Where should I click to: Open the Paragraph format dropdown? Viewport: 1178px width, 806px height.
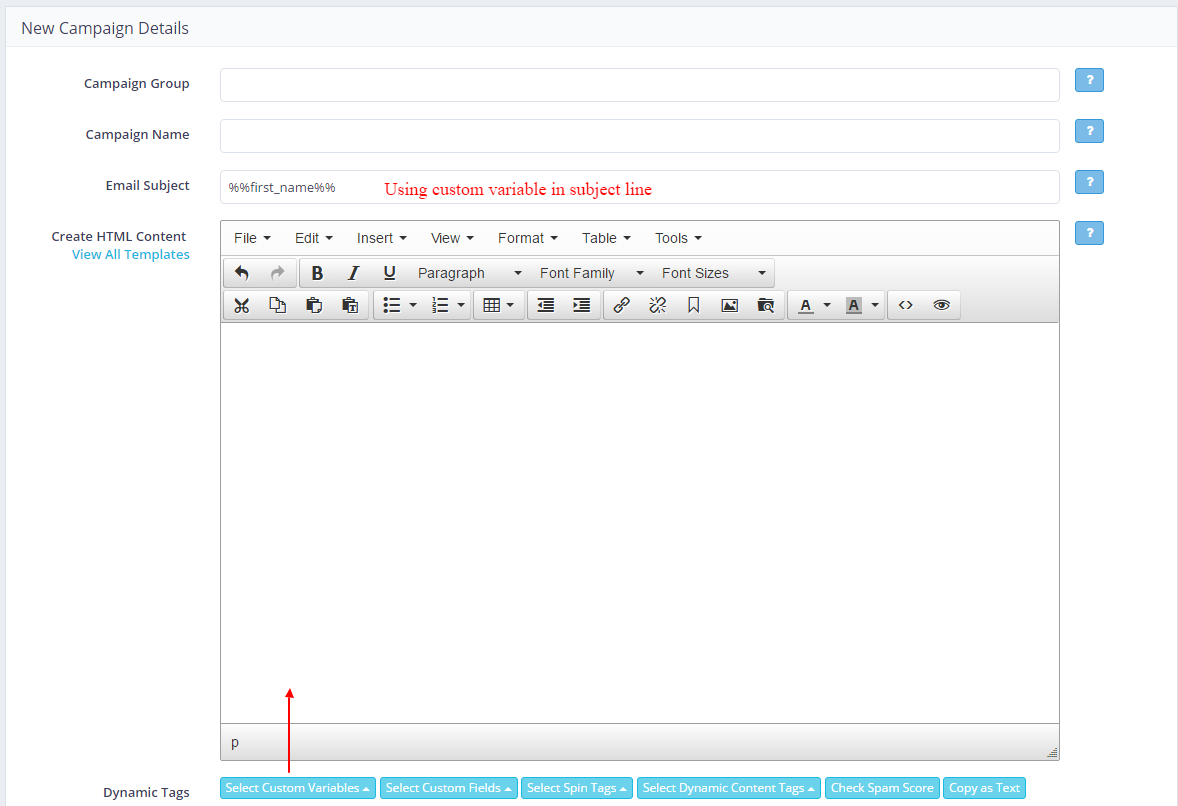tap(469, 273)
